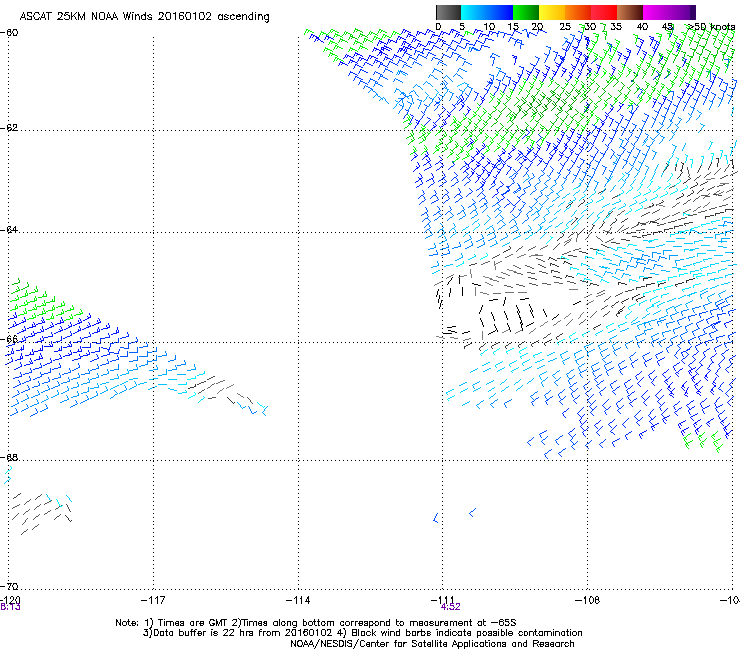Select the green 15–20 knots color segment

pyautogui.click(x=526, y=12)
